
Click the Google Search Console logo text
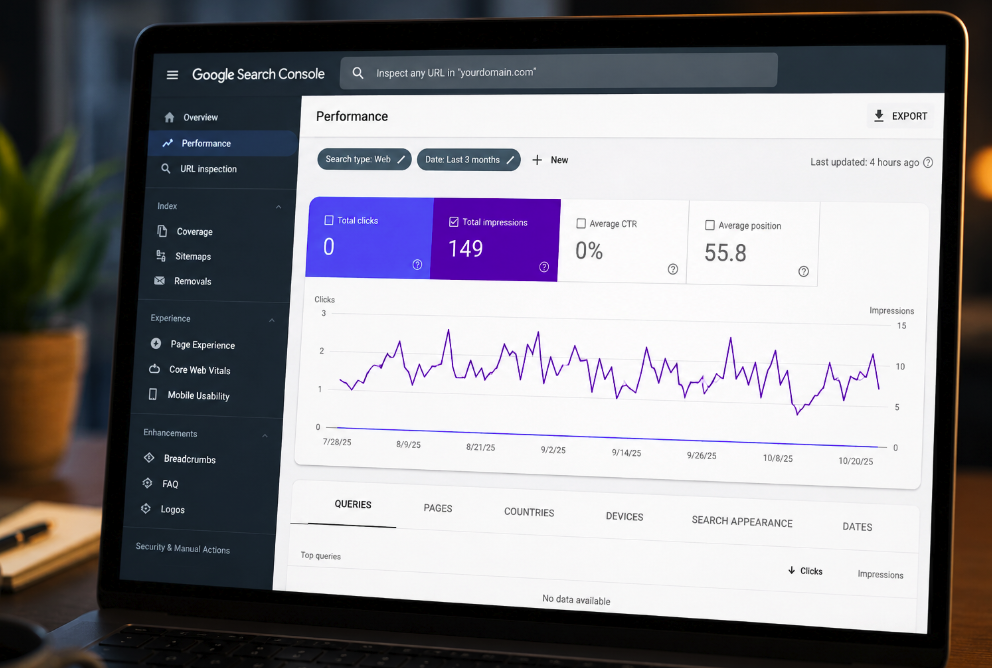(x=258, y=74)
